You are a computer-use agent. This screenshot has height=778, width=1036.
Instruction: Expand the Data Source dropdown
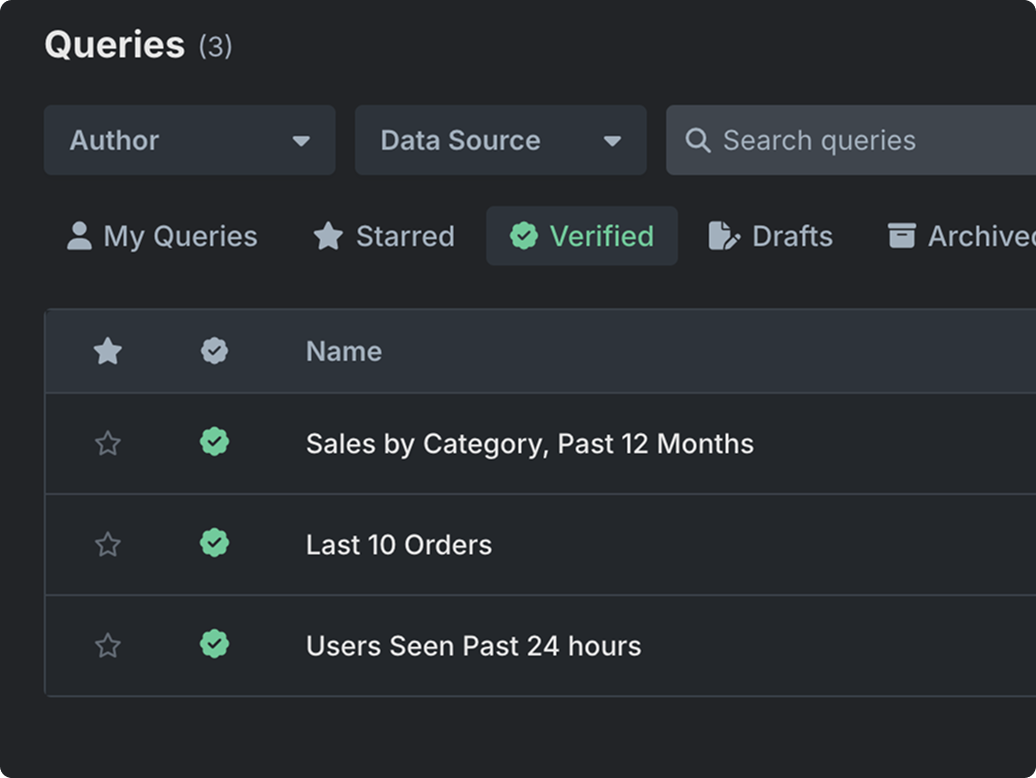500,140
